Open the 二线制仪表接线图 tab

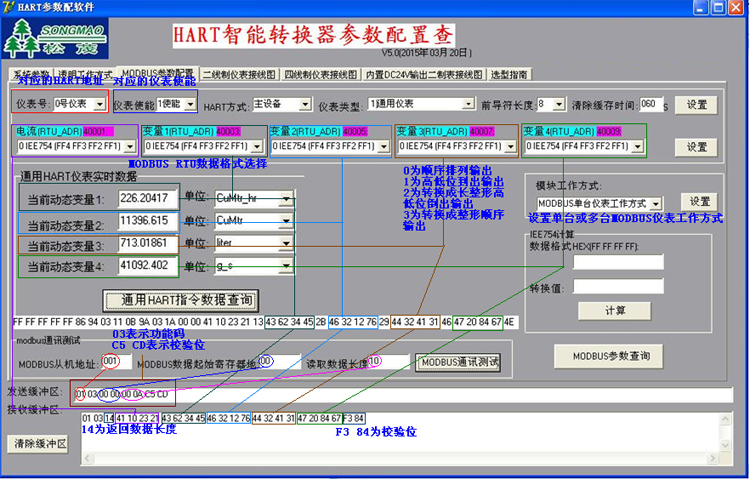[239, 75]
